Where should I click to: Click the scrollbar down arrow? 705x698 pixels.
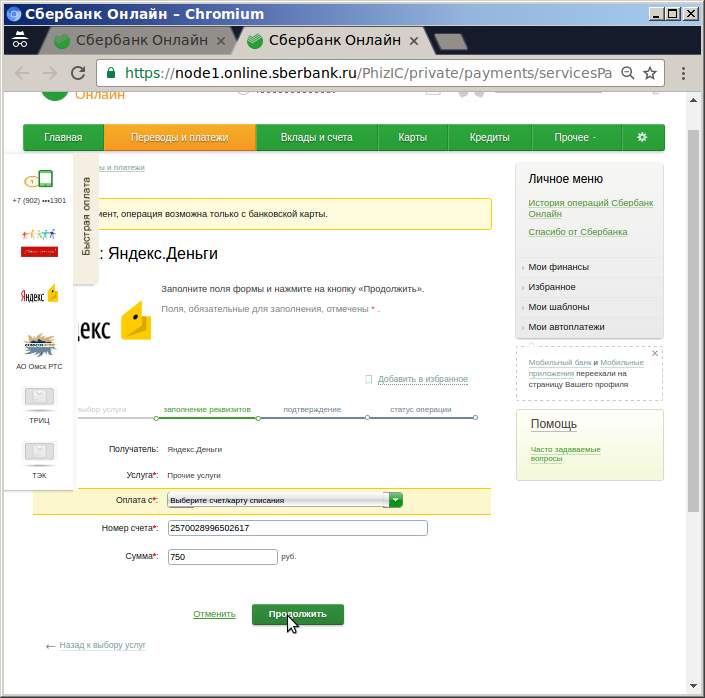pyautogui.click(x=693, y=686)
